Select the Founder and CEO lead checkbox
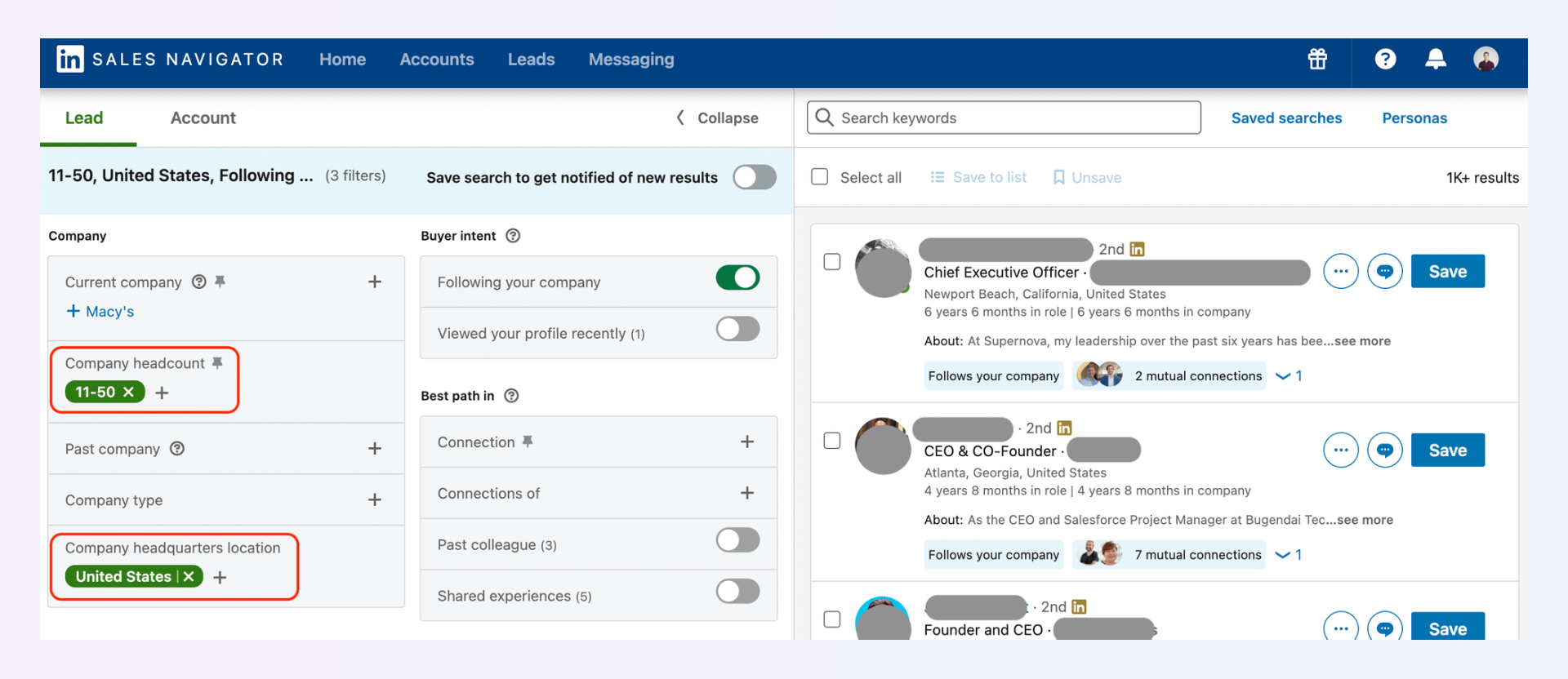The width and height of the screenshot is (1568, 679). [x=832, y=619]
